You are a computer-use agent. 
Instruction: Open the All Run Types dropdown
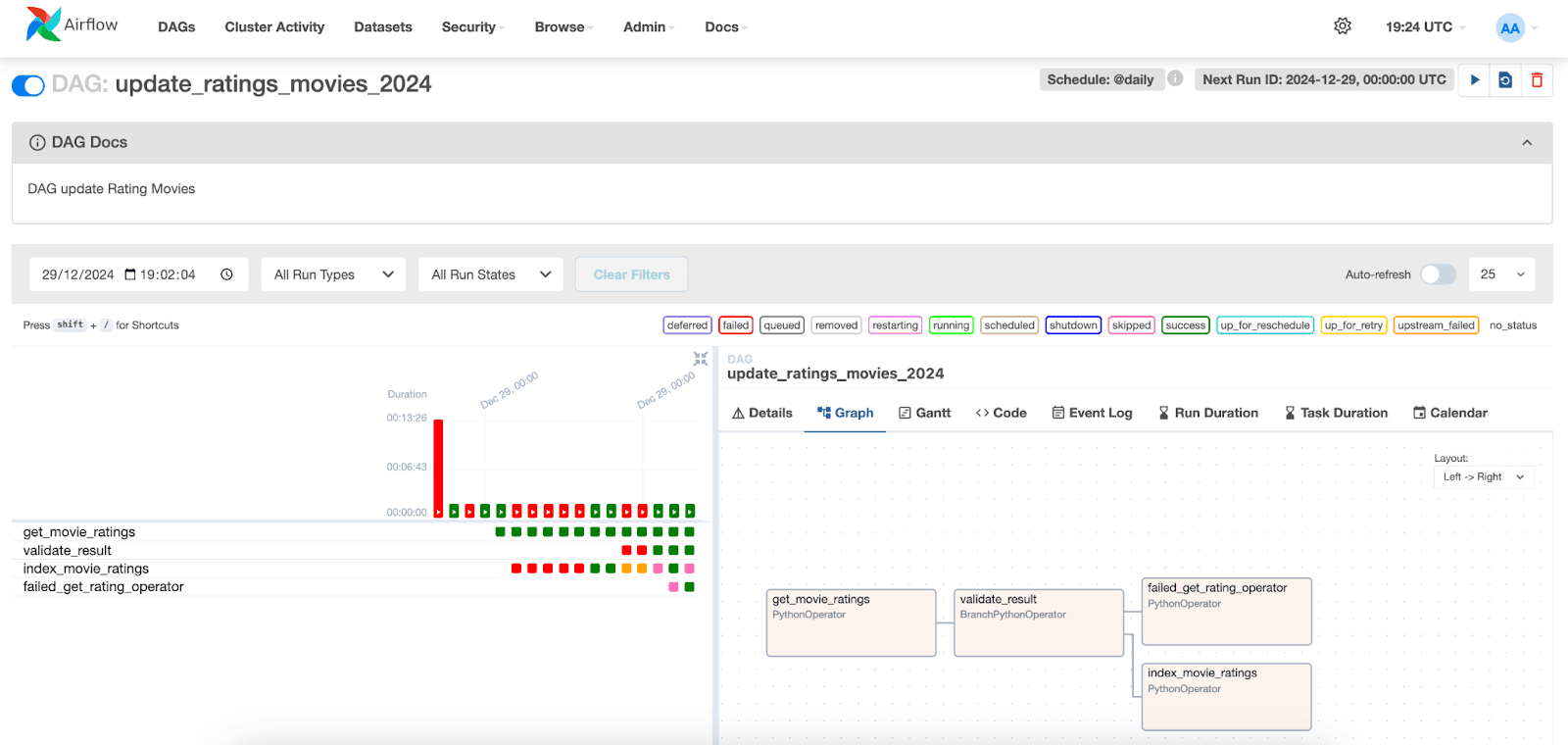coord(333,274)
